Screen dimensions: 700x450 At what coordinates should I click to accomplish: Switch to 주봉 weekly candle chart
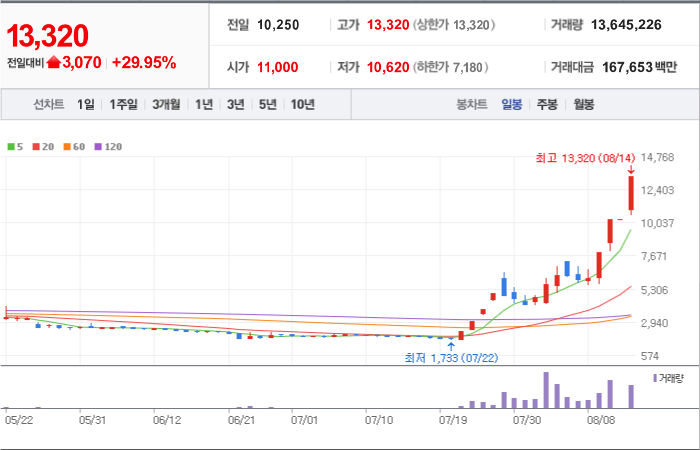[547, 105]
